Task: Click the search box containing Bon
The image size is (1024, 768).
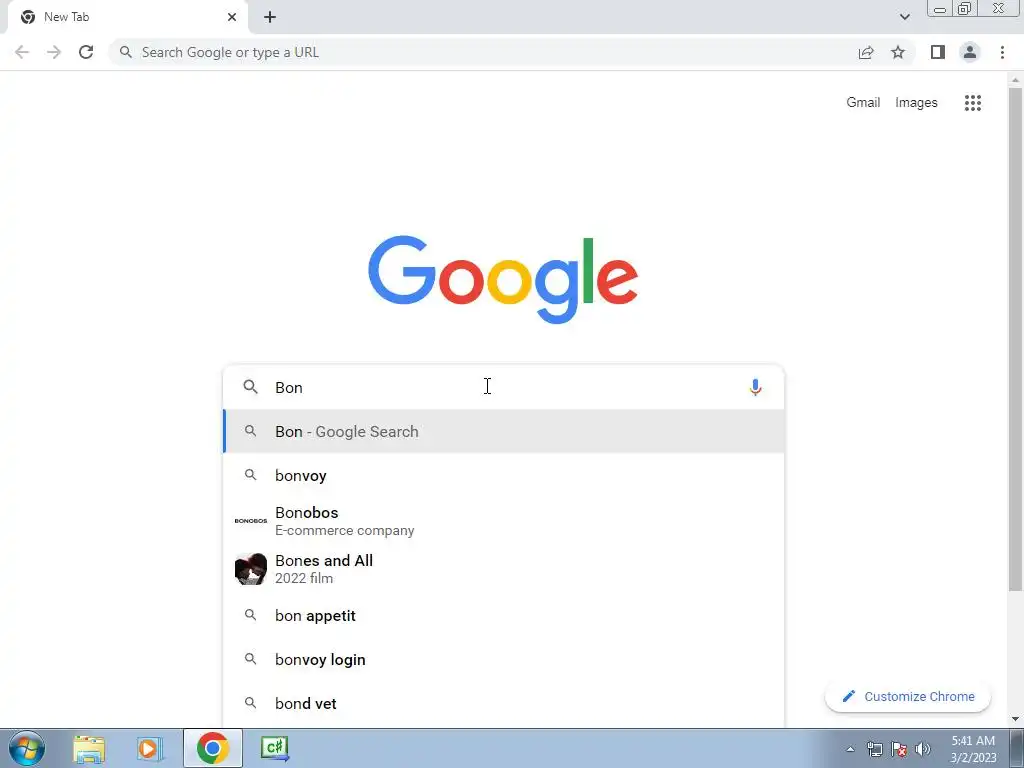Action: pyautogui.click(x=504, y=387)
